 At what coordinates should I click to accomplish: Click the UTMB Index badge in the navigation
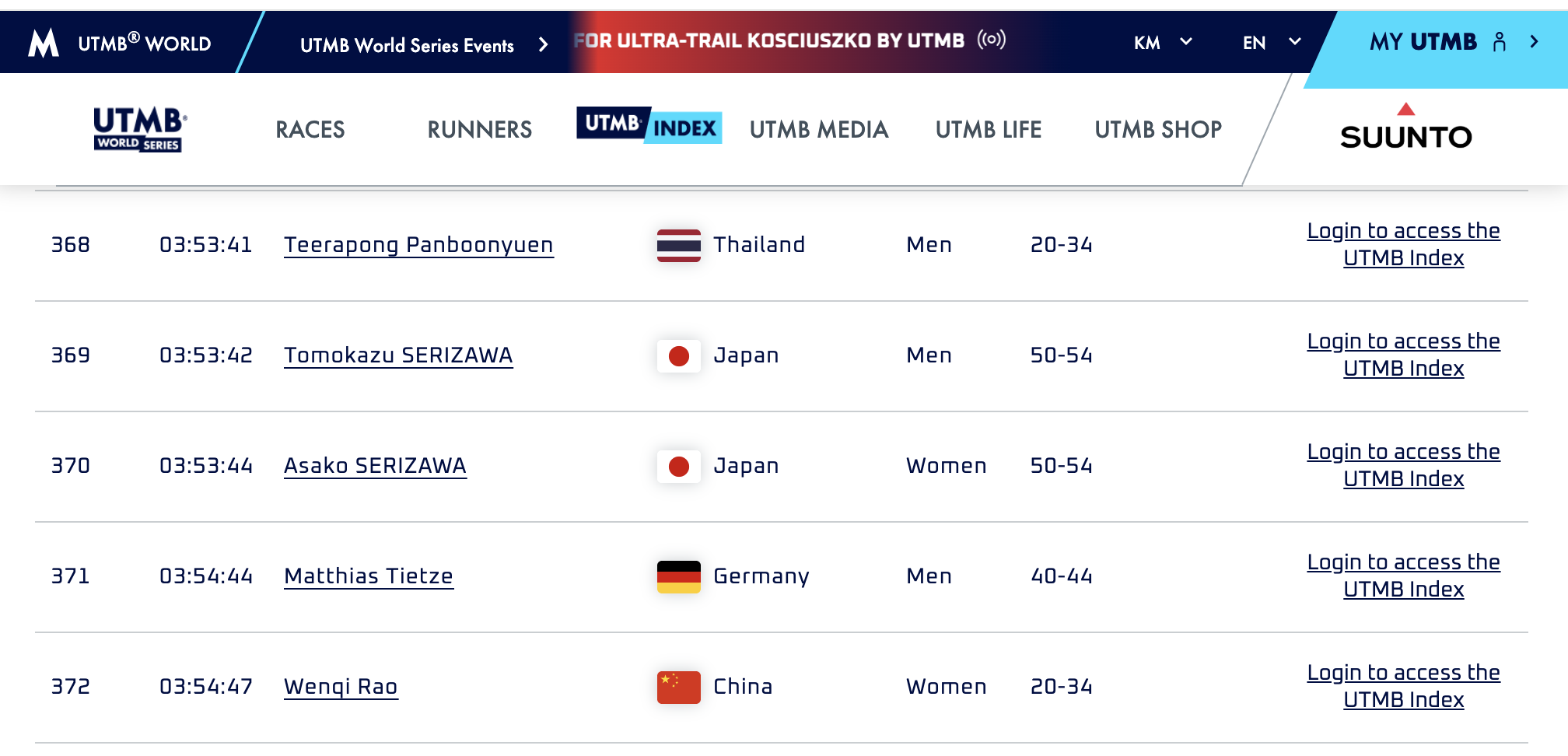coord(649,126)
